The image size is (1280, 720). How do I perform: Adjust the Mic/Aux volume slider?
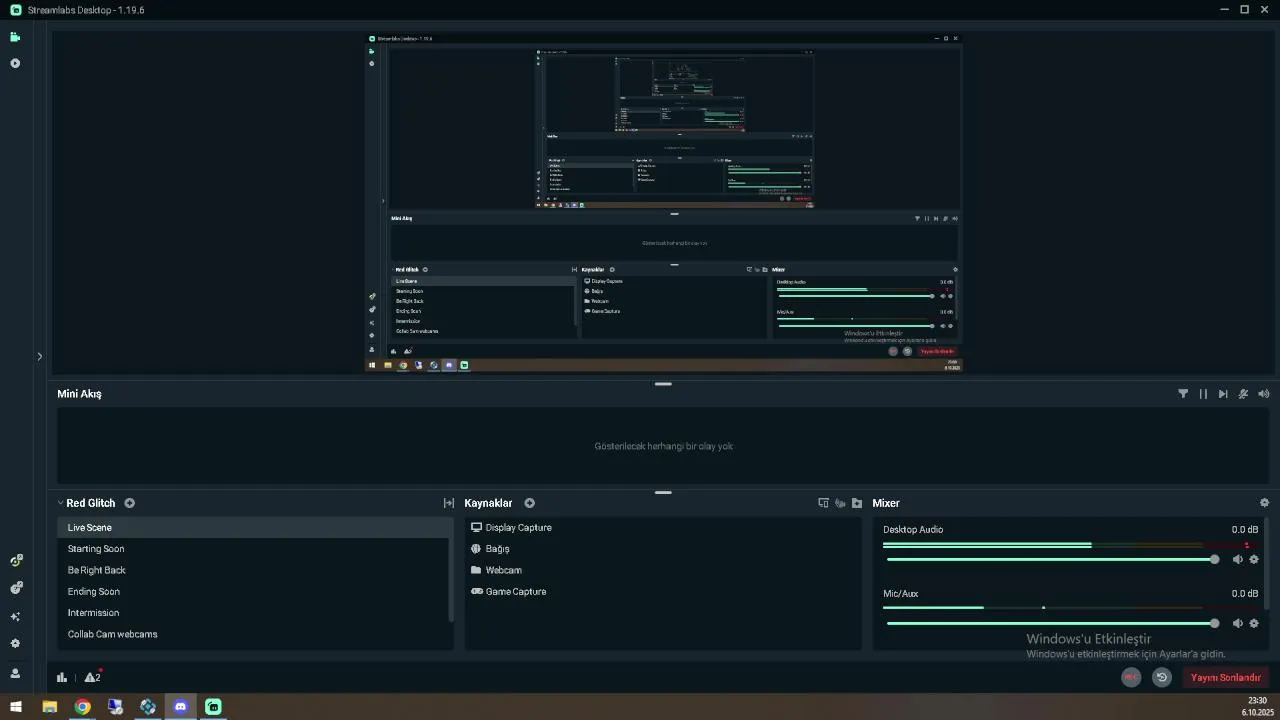[1052, 624]
